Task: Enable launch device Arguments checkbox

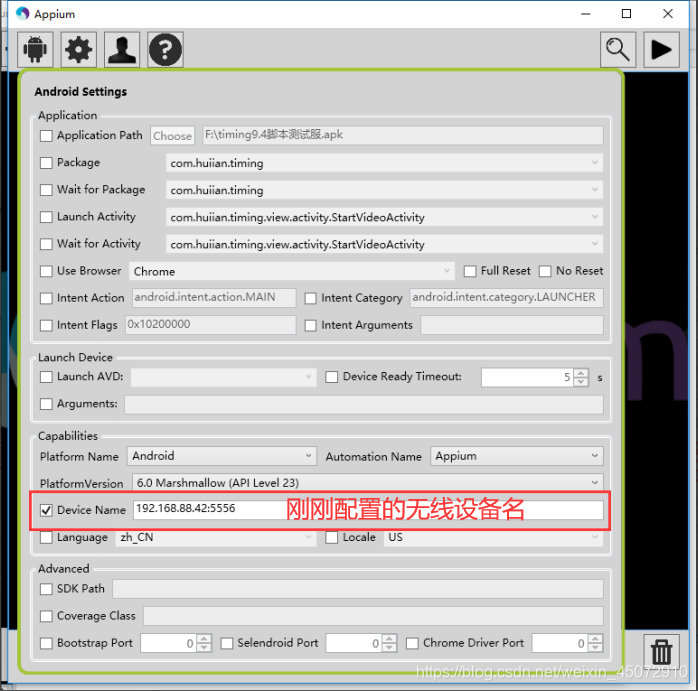Action: pyautogui.click(x=46, y=404)
